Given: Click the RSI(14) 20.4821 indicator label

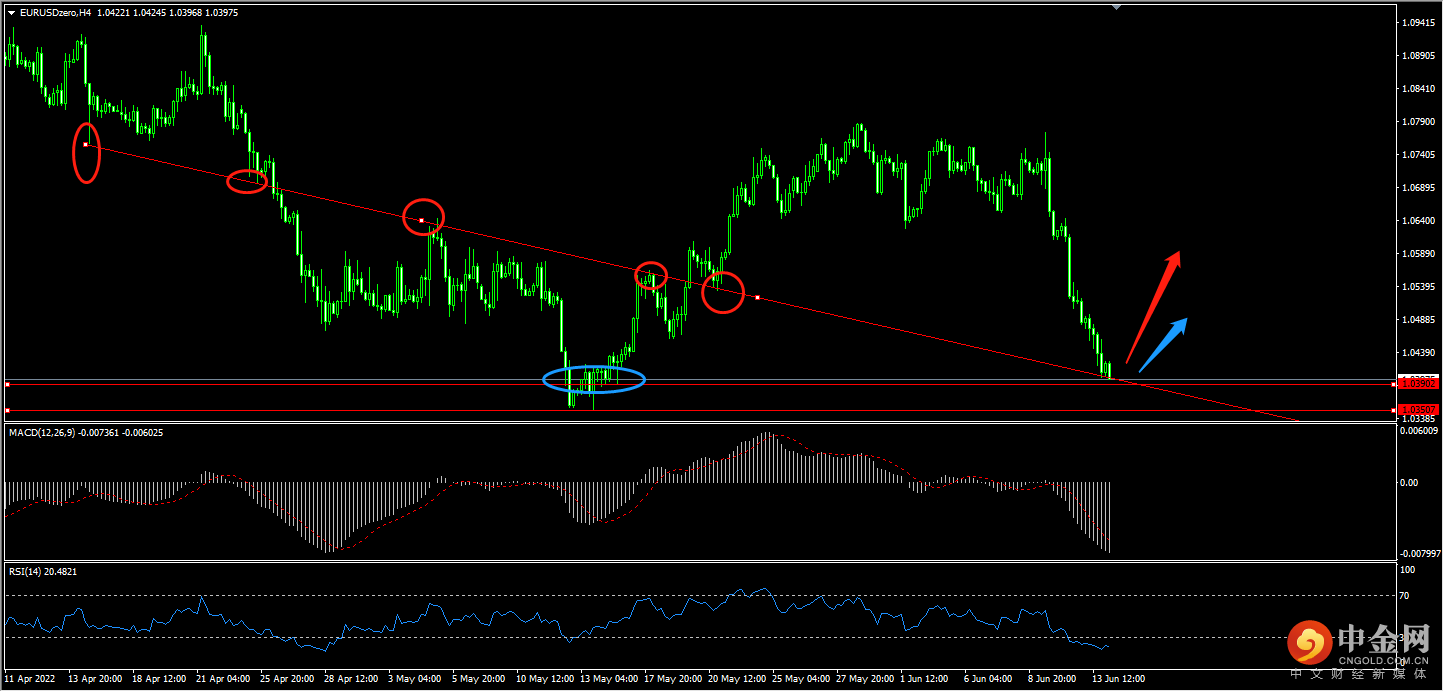Looking at the screenshot, I should click(42, 571).
